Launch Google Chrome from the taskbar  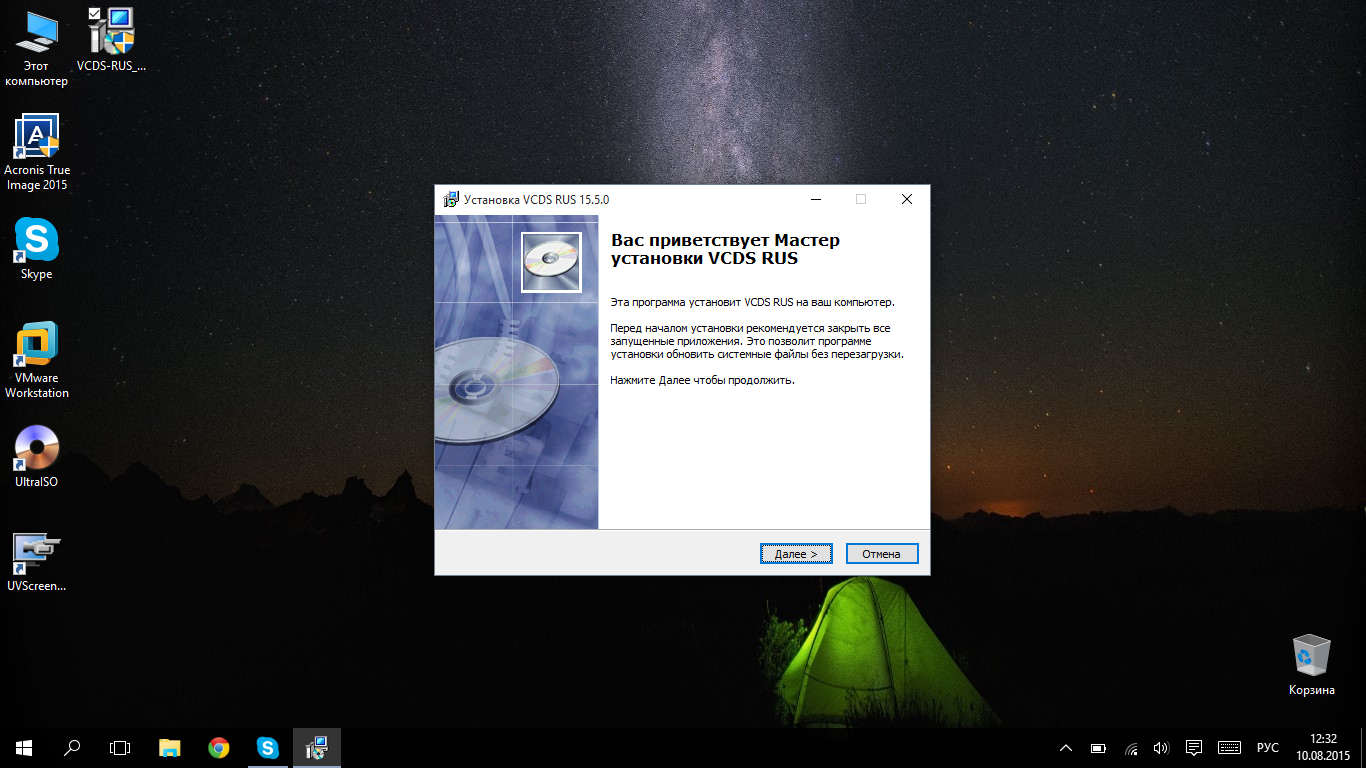click(218, 747)
